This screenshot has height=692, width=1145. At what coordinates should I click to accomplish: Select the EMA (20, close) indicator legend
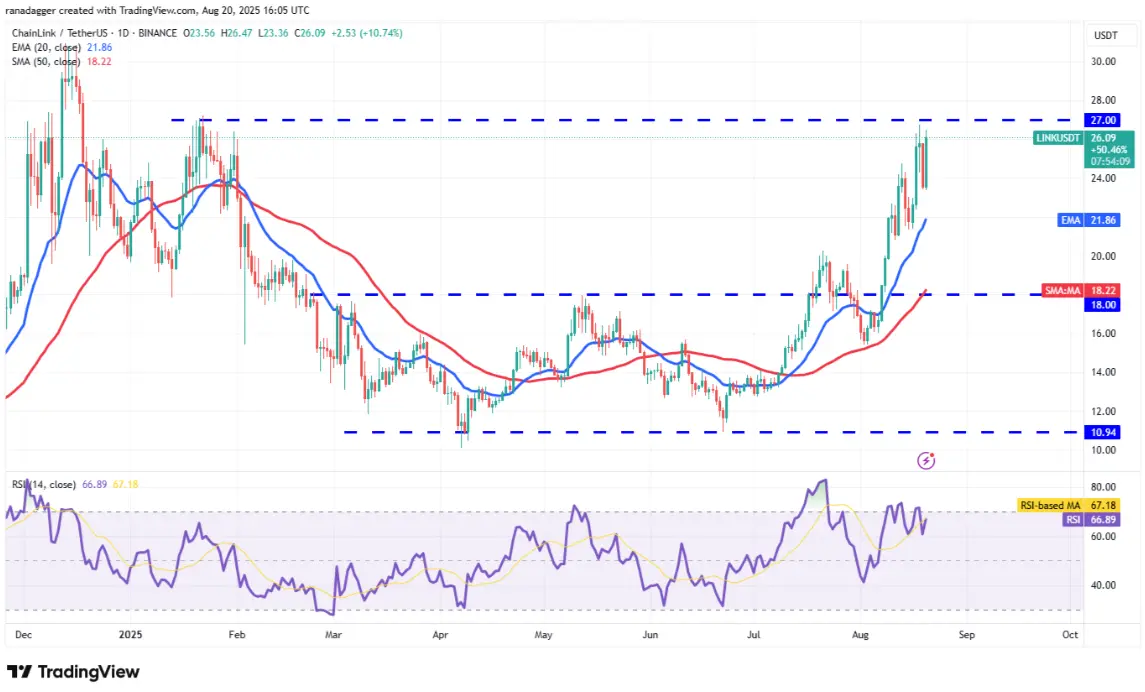pos(62,47)
